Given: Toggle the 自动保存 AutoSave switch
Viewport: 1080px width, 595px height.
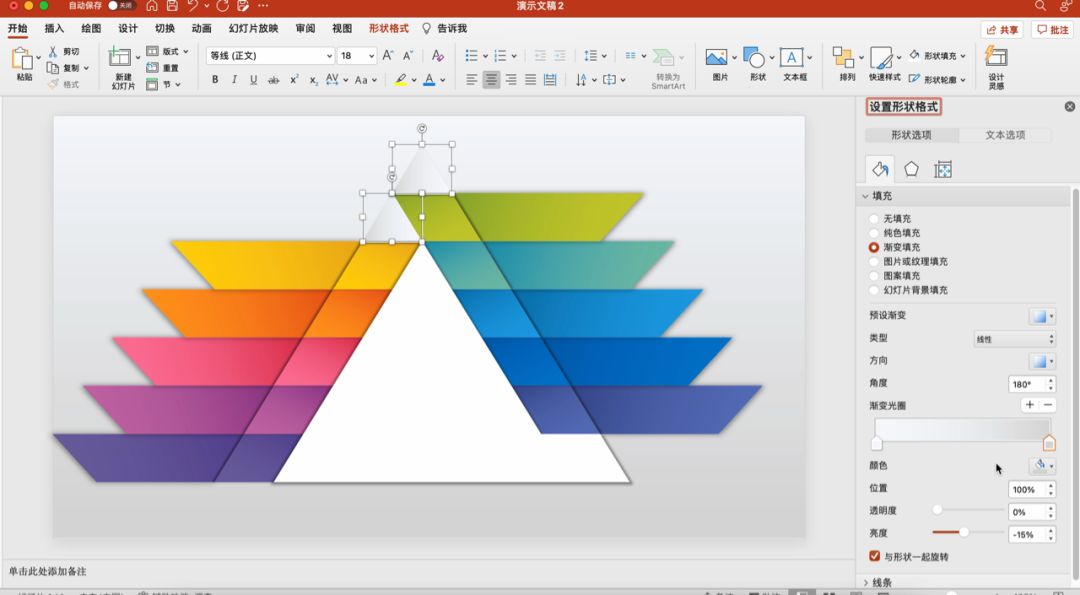Looking at the screenshot, I should point(121,6).
